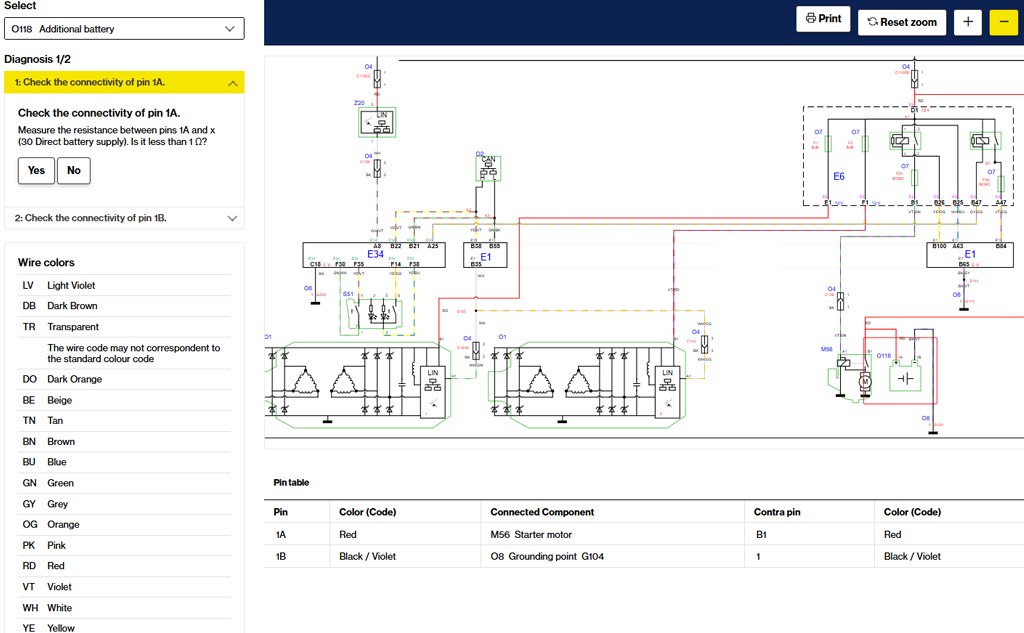Select the O118 additional battery symbol
The height and width of the screenshot is (633, 1024).
(905, 376)
